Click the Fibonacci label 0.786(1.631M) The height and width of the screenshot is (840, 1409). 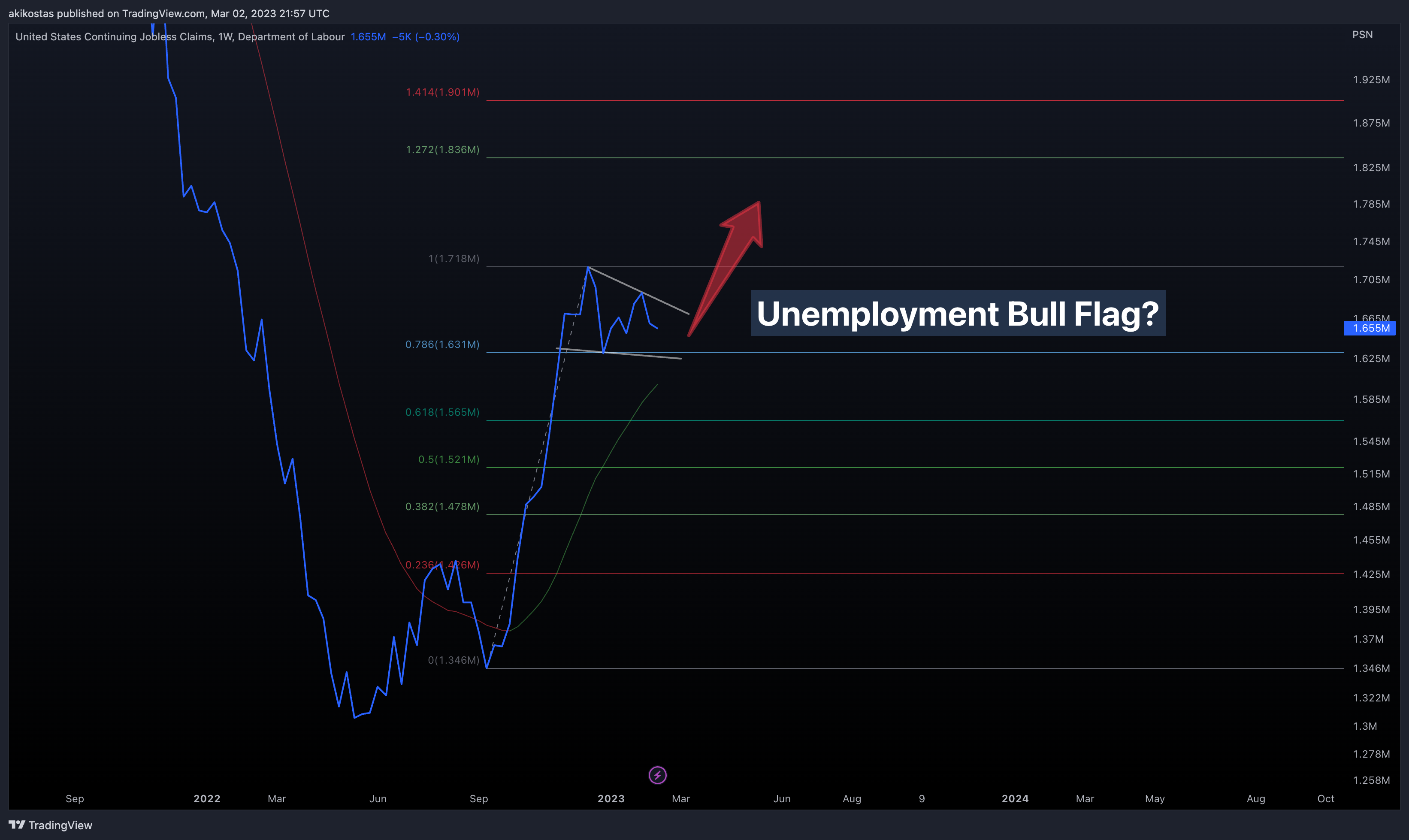tap(443, 344)
